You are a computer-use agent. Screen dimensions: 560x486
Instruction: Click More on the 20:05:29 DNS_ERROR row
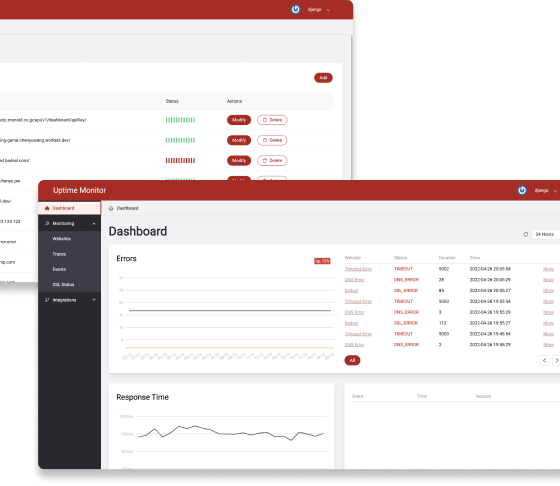click(x=548, y=280)
